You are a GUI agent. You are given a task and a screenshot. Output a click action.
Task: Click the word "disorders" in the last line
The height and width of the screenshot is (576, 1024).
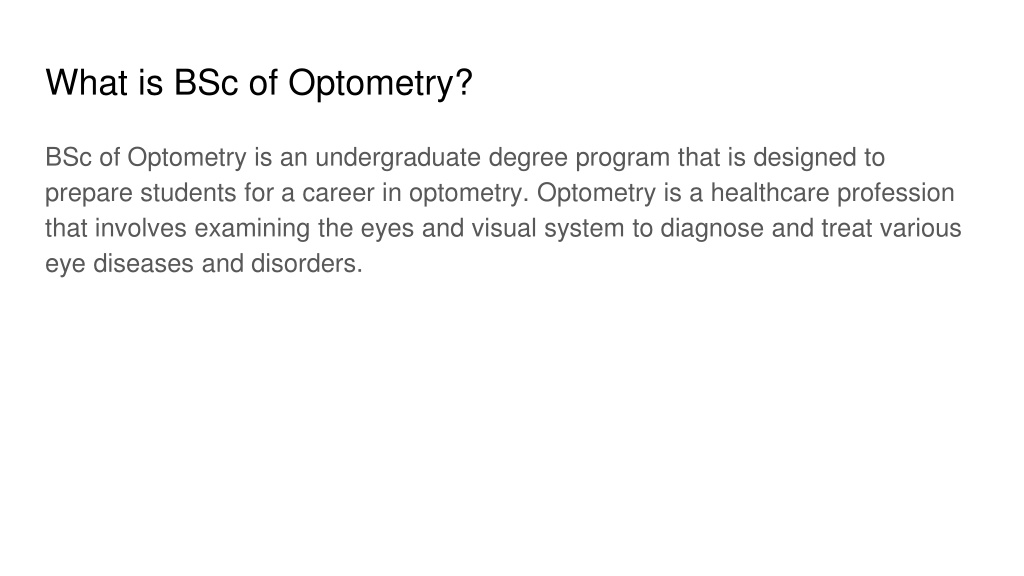(306, 264)
